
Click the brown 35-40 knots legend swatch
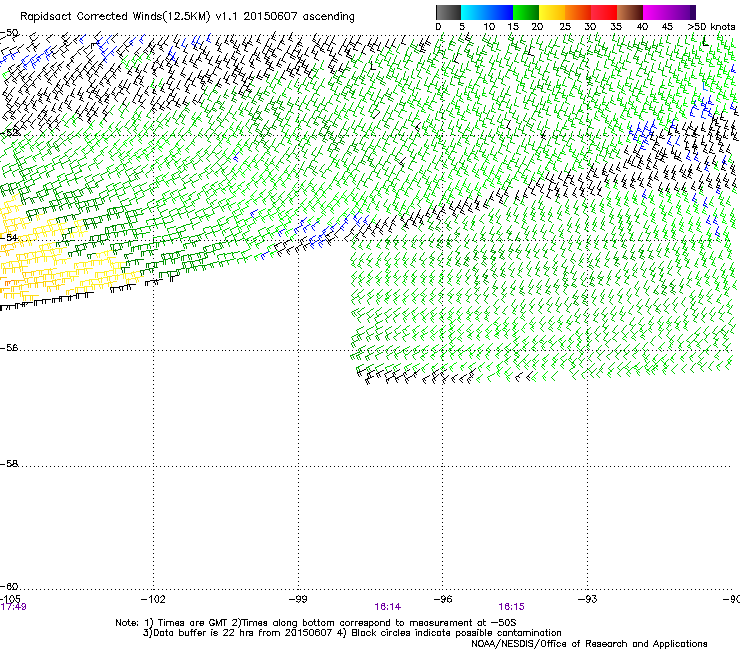630,12
